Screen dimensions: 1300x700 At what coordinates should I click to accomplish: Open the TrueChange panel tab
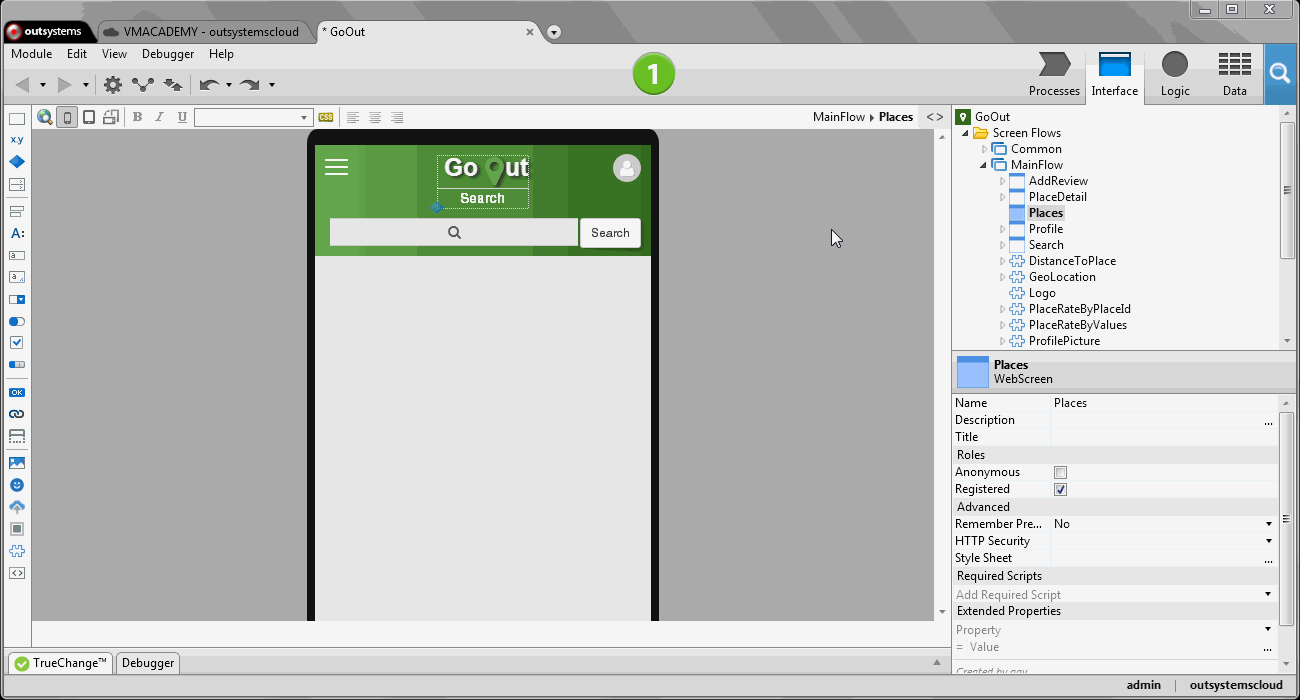pos(60,663)
